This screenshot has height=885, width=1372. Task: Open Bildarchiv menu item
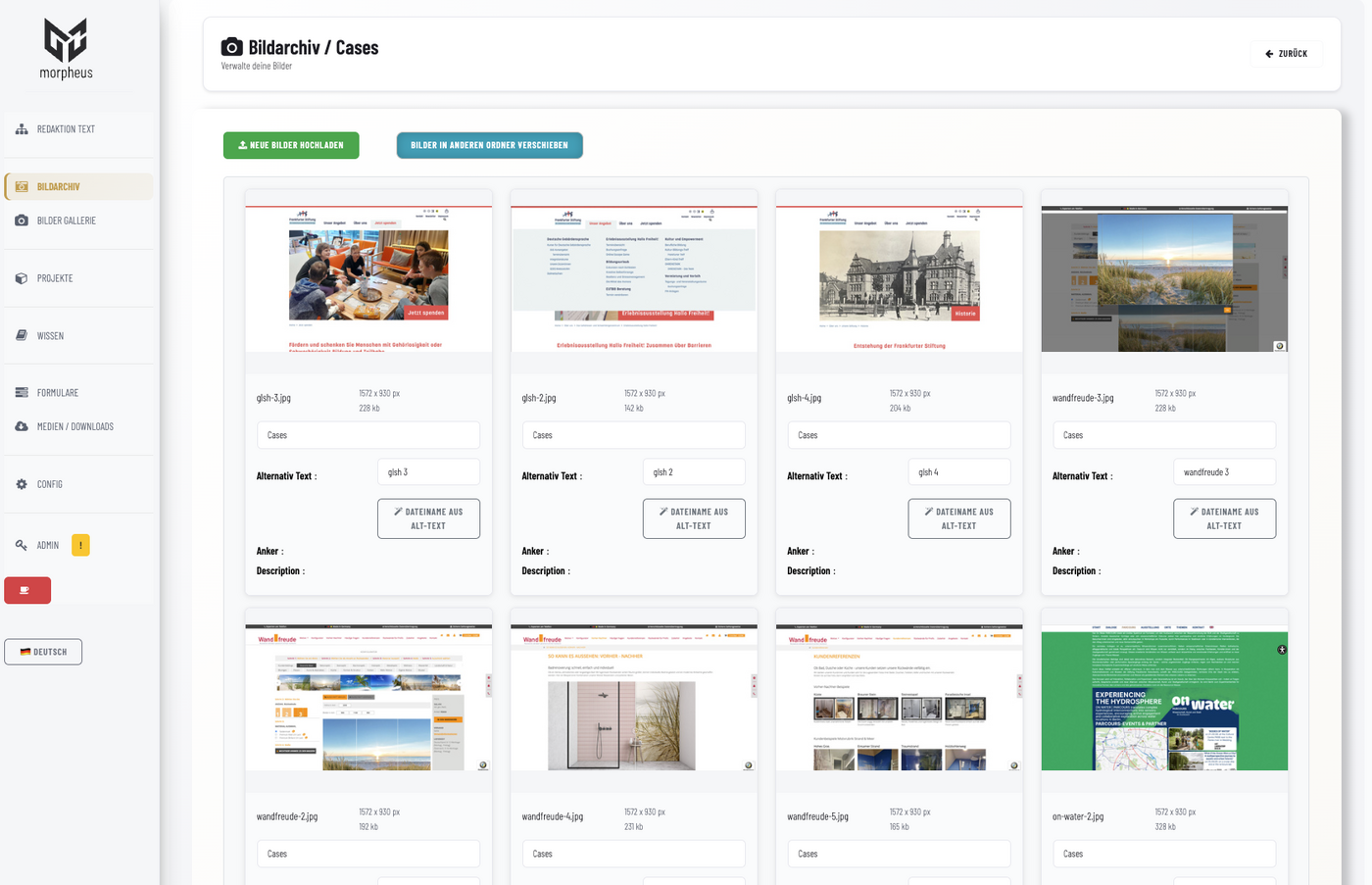click(x=78, y=187)
